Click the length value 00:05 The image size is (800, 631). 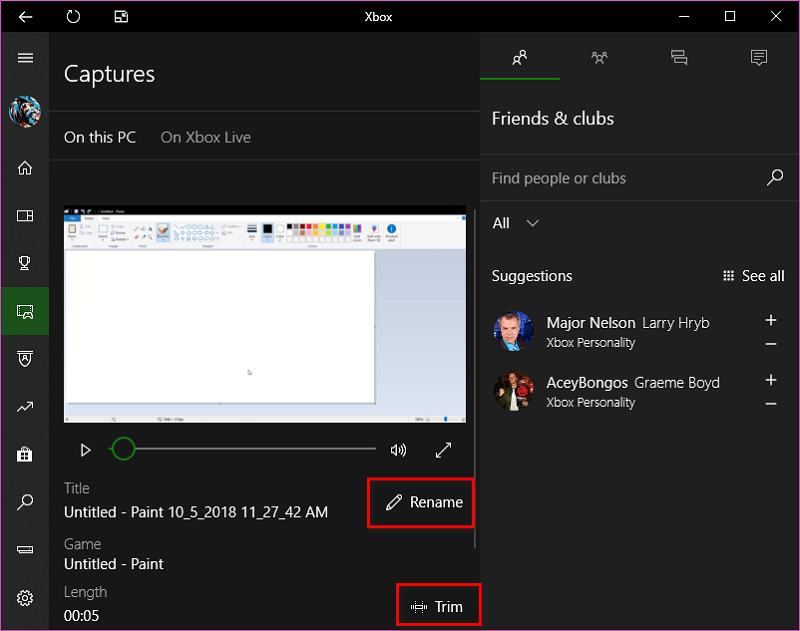coord(81,616)
